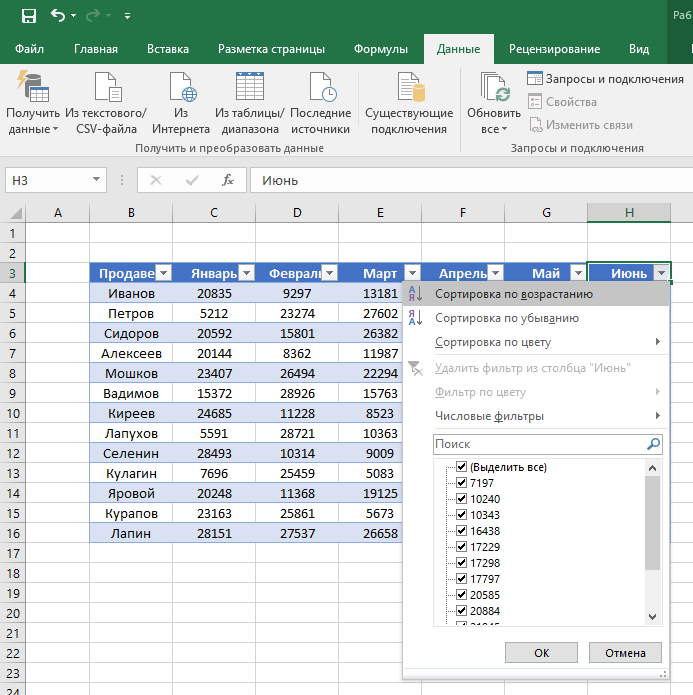Click OK button in filter menu

pos(541,652)
